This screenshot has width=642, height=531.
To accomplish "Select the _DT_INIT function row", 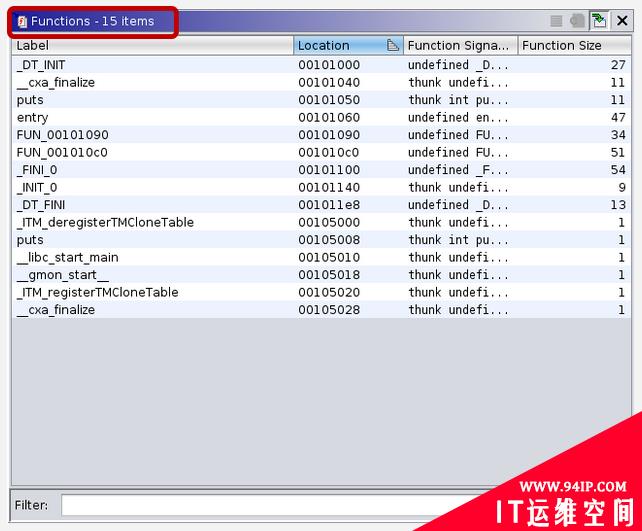I will pos(321,65).
